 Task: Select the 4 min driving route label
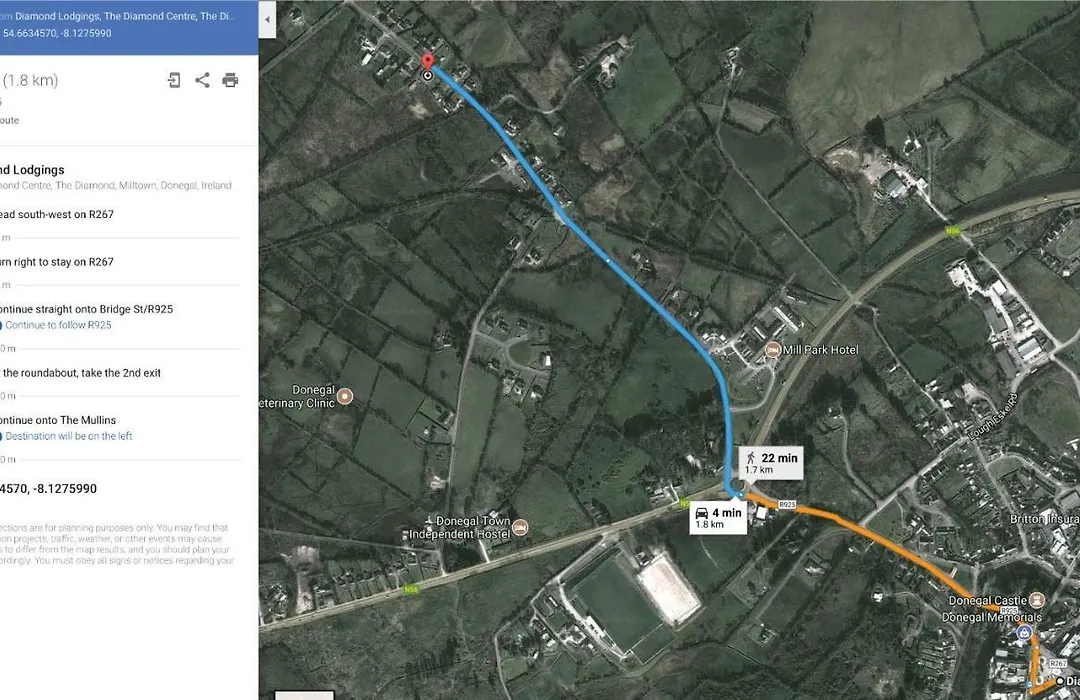click(718, 518)
